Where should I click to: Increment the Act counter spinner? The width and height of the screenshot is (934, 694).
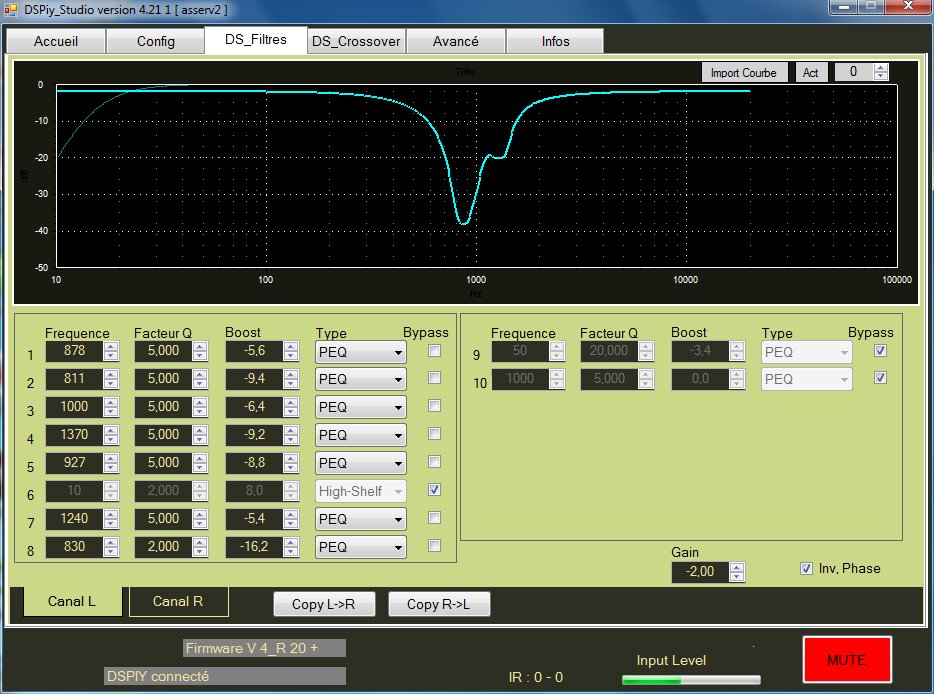click(x=880, y=68)
